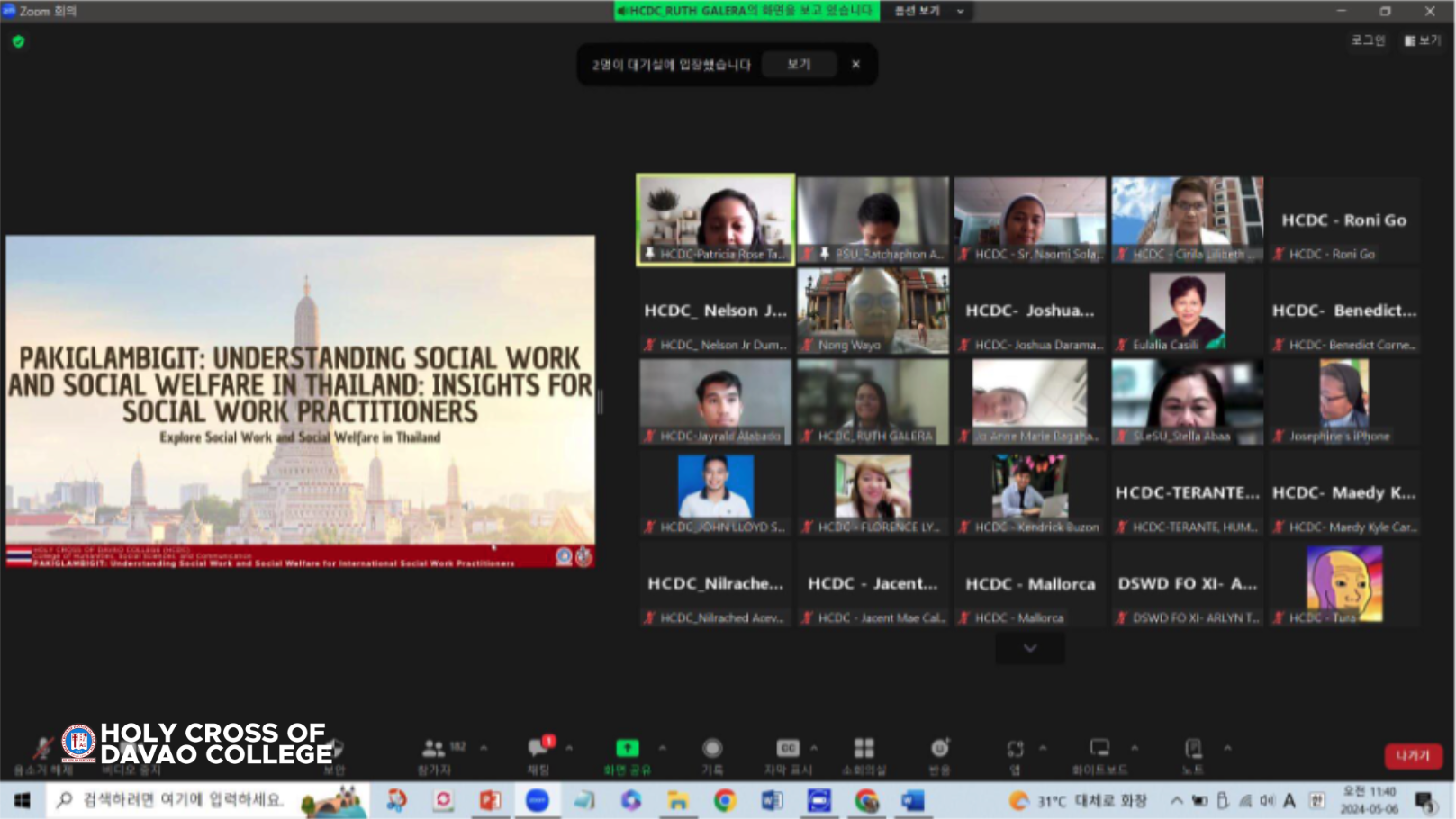Select HCDC-Patricia Rose video tile
The image size is (1456, 819).
pos(716,220)
